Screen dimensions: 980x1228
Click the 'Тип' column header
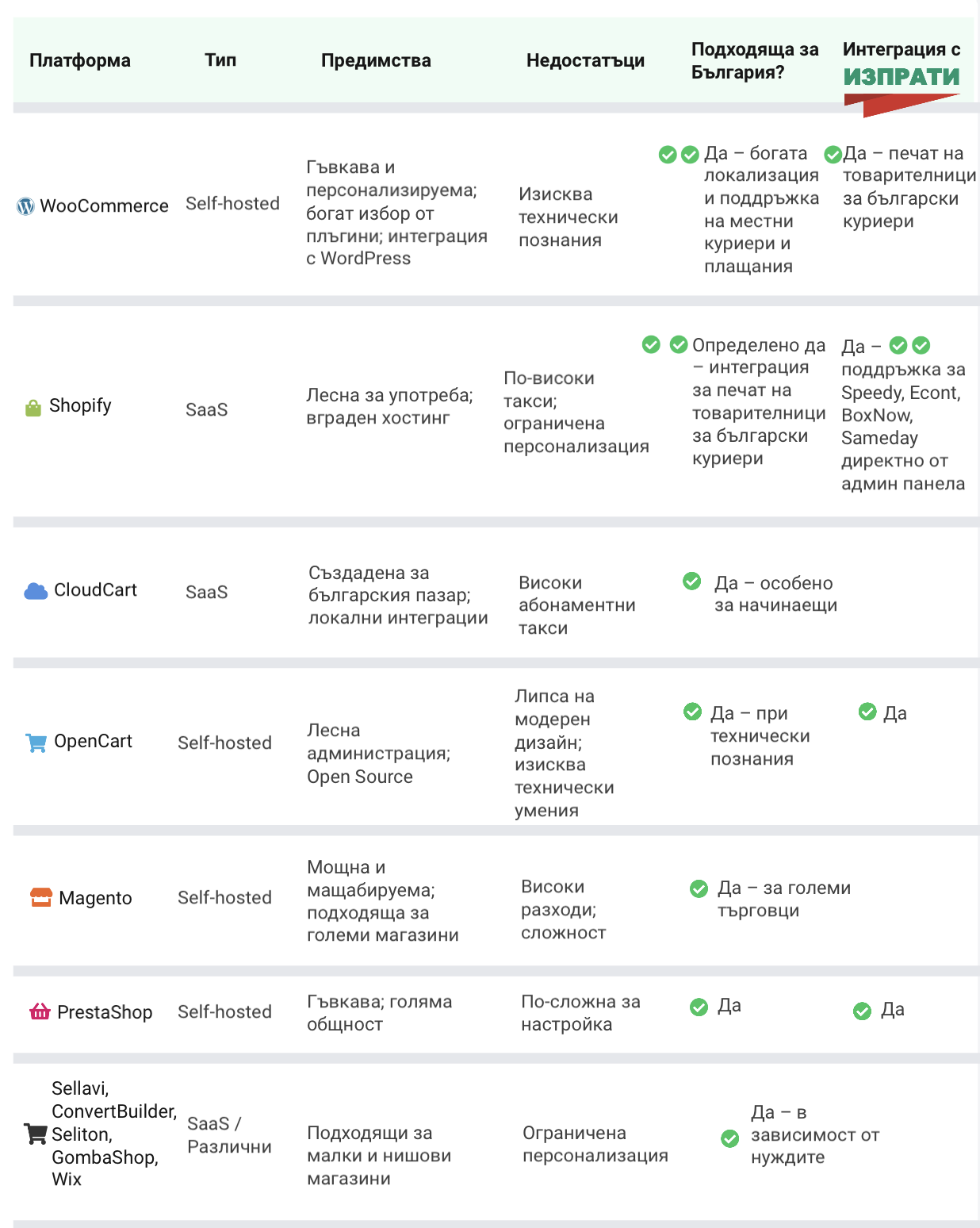220,60
